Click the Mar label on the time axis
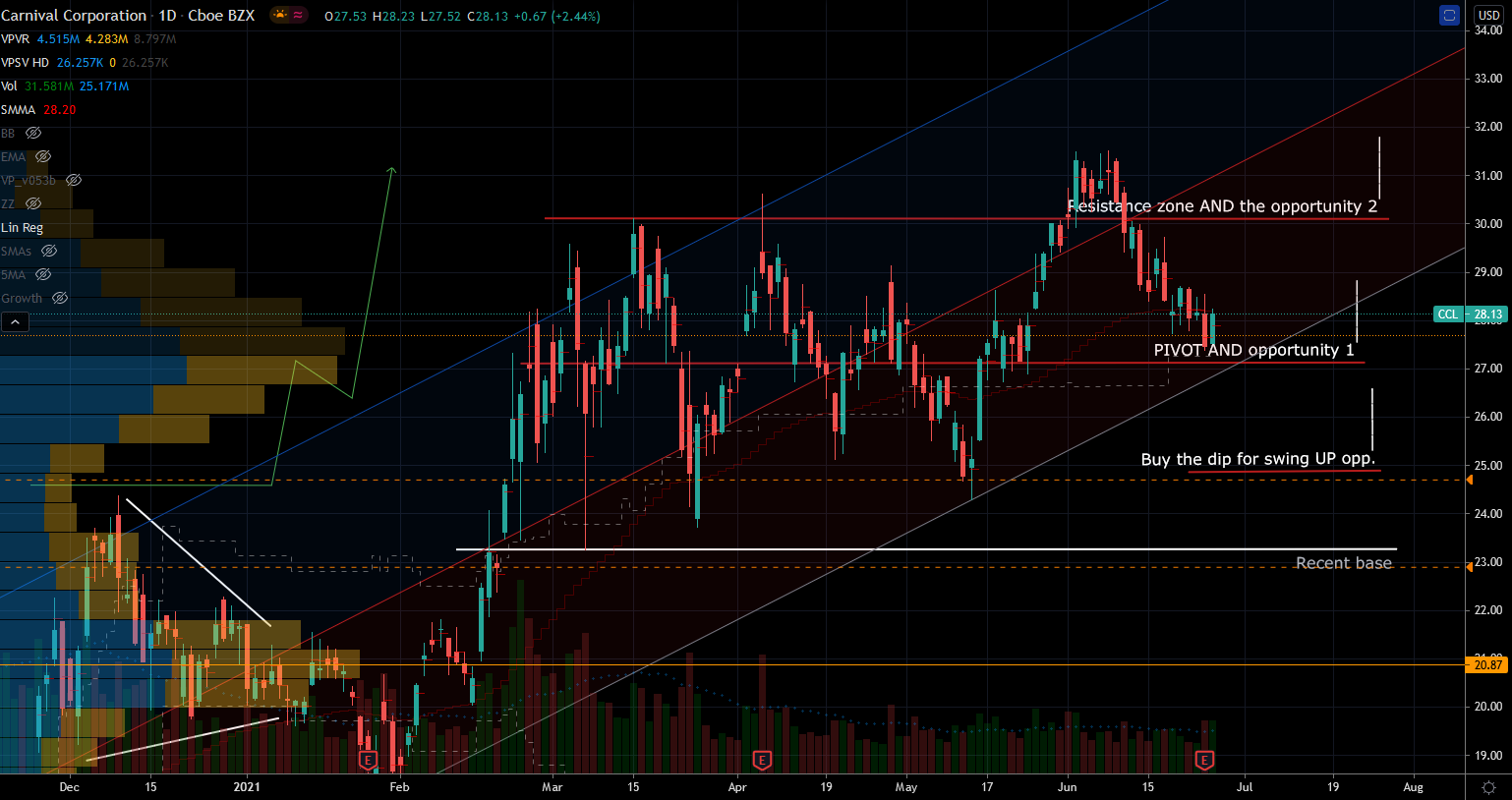The height and width of the screenshot is (800, 1512). click(x=552, y=787)
